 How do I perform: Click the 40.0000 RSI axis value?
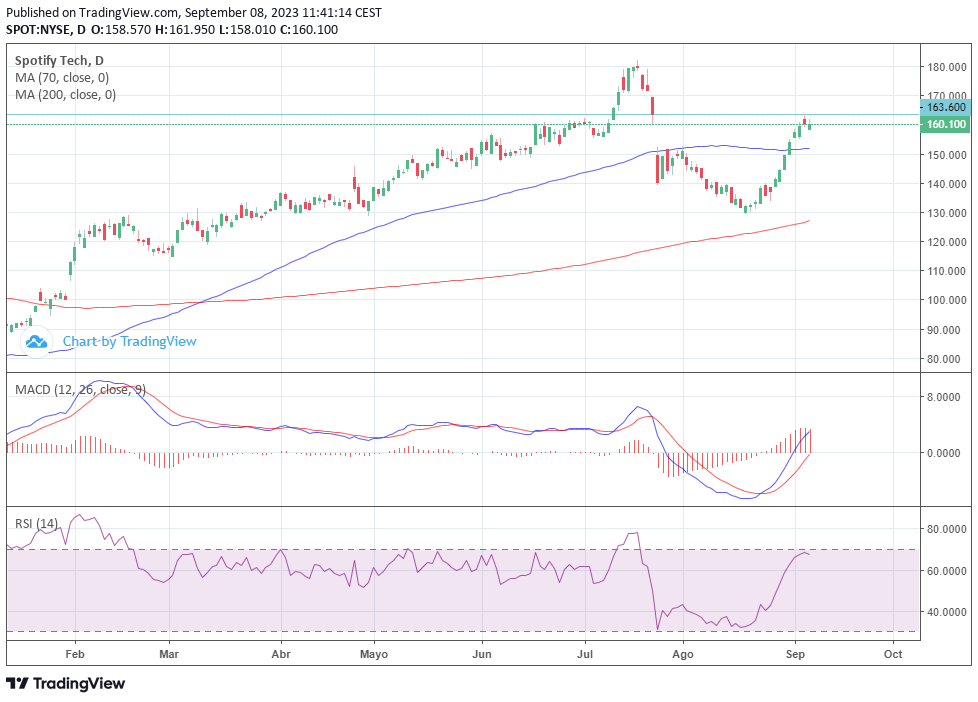pos(947,612)
